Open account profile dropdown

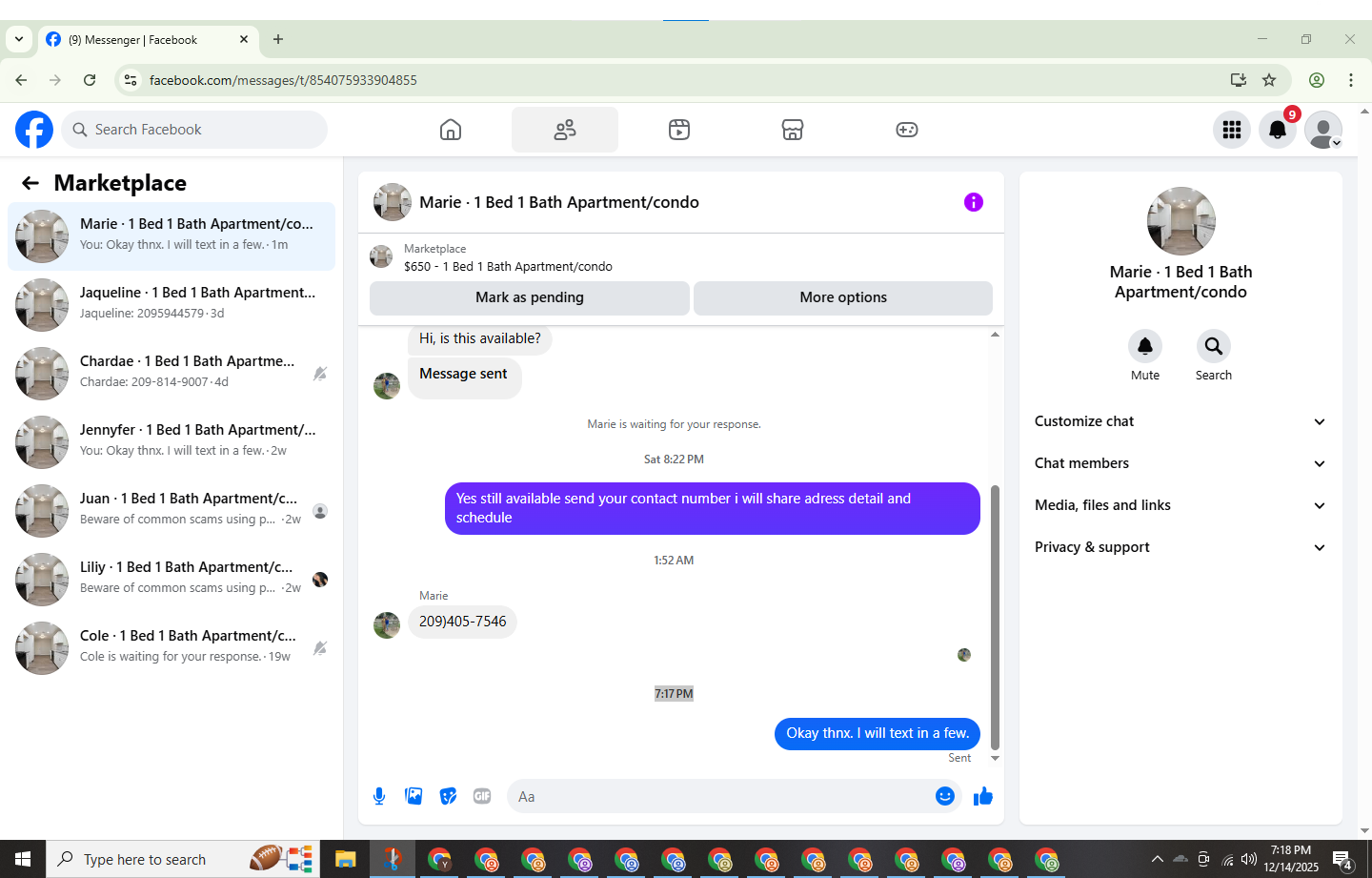click(1323, 130)
